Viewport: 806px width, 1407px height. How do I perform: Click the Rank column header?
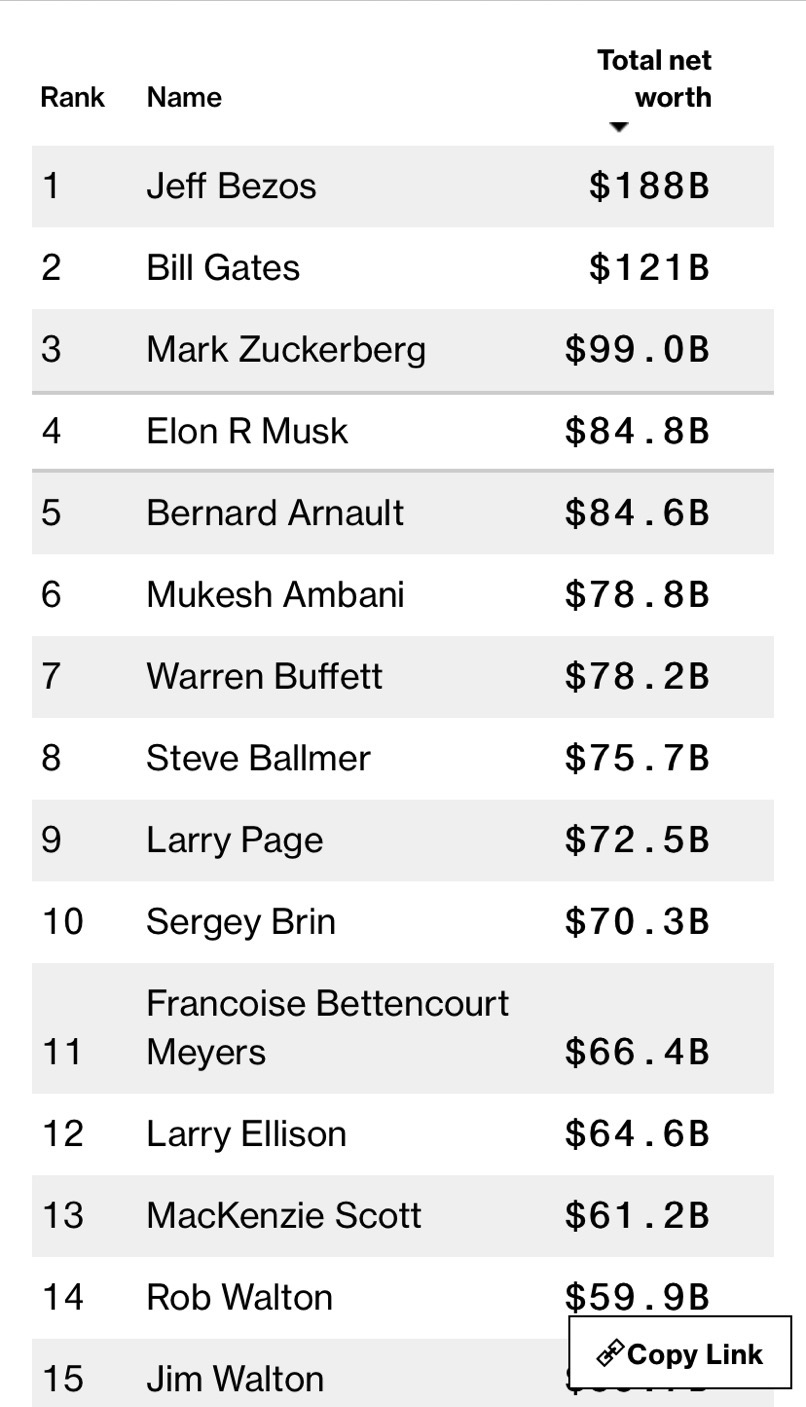coord(72,98)
